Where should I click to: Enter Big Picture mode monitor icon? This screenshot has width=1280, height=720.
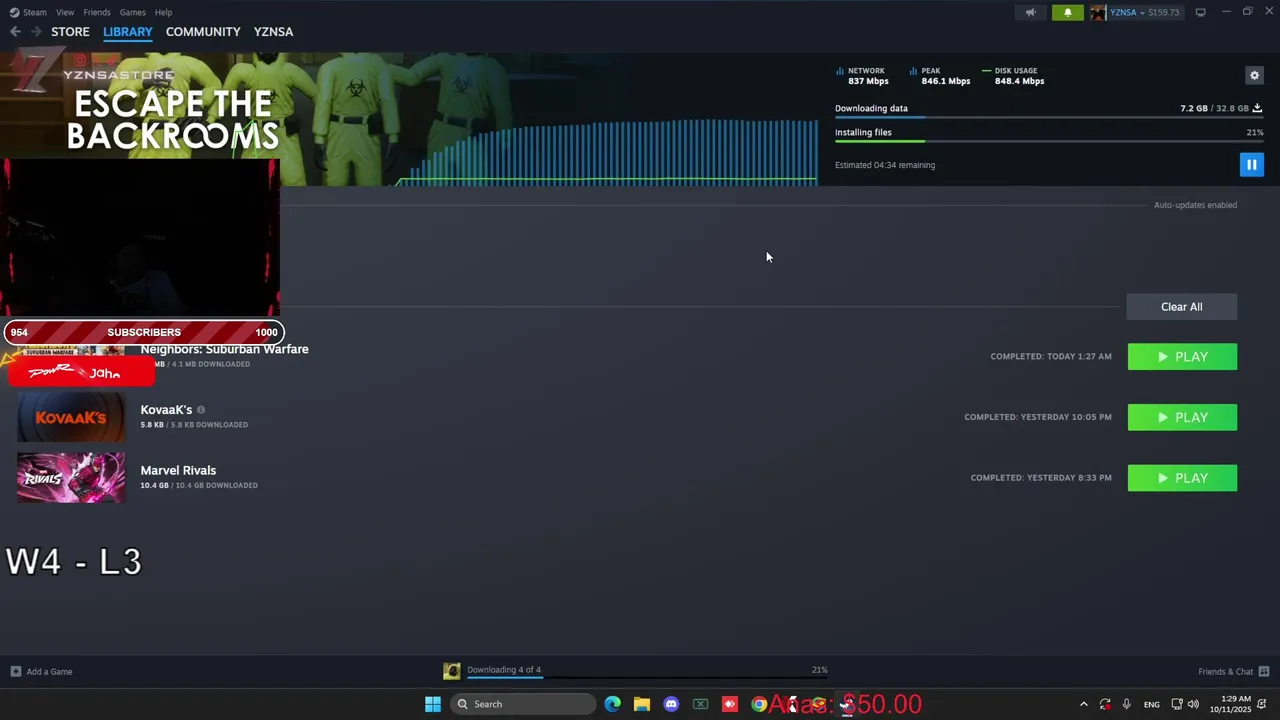[x=1200, y=12]
